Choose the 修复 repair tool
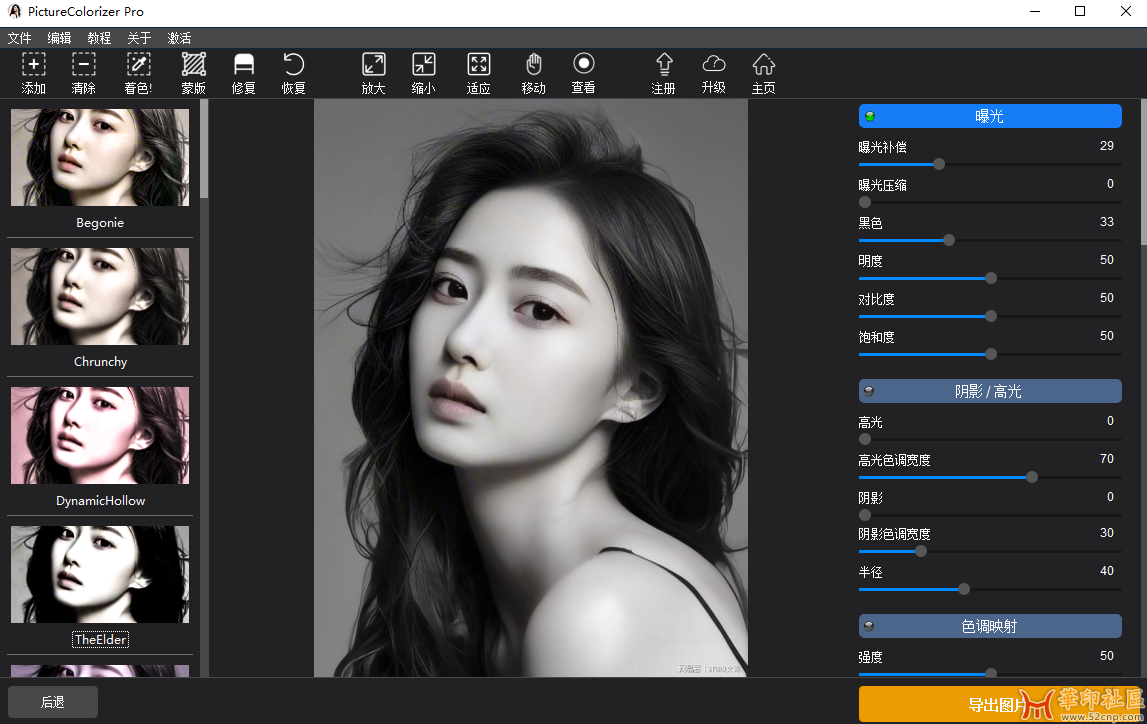 (x=244, y=73)
